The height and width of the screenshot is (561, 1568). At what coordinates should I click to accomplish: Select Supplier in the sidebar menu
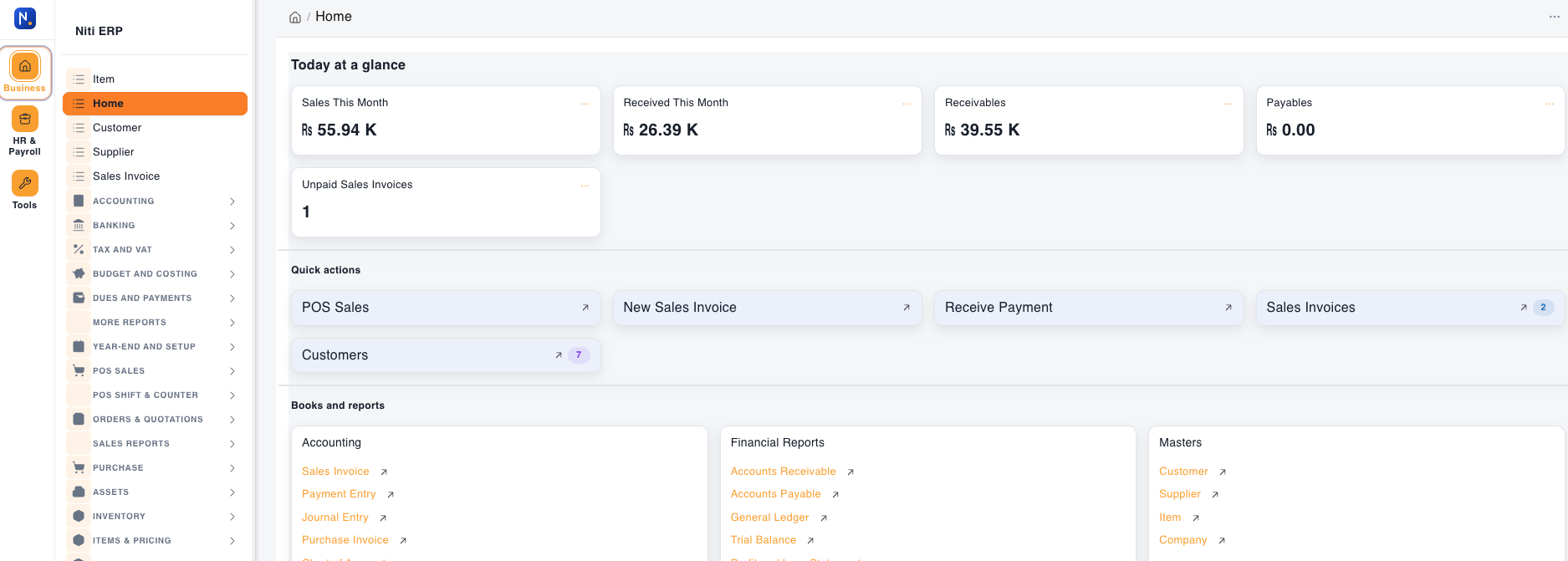pos(156,152)
